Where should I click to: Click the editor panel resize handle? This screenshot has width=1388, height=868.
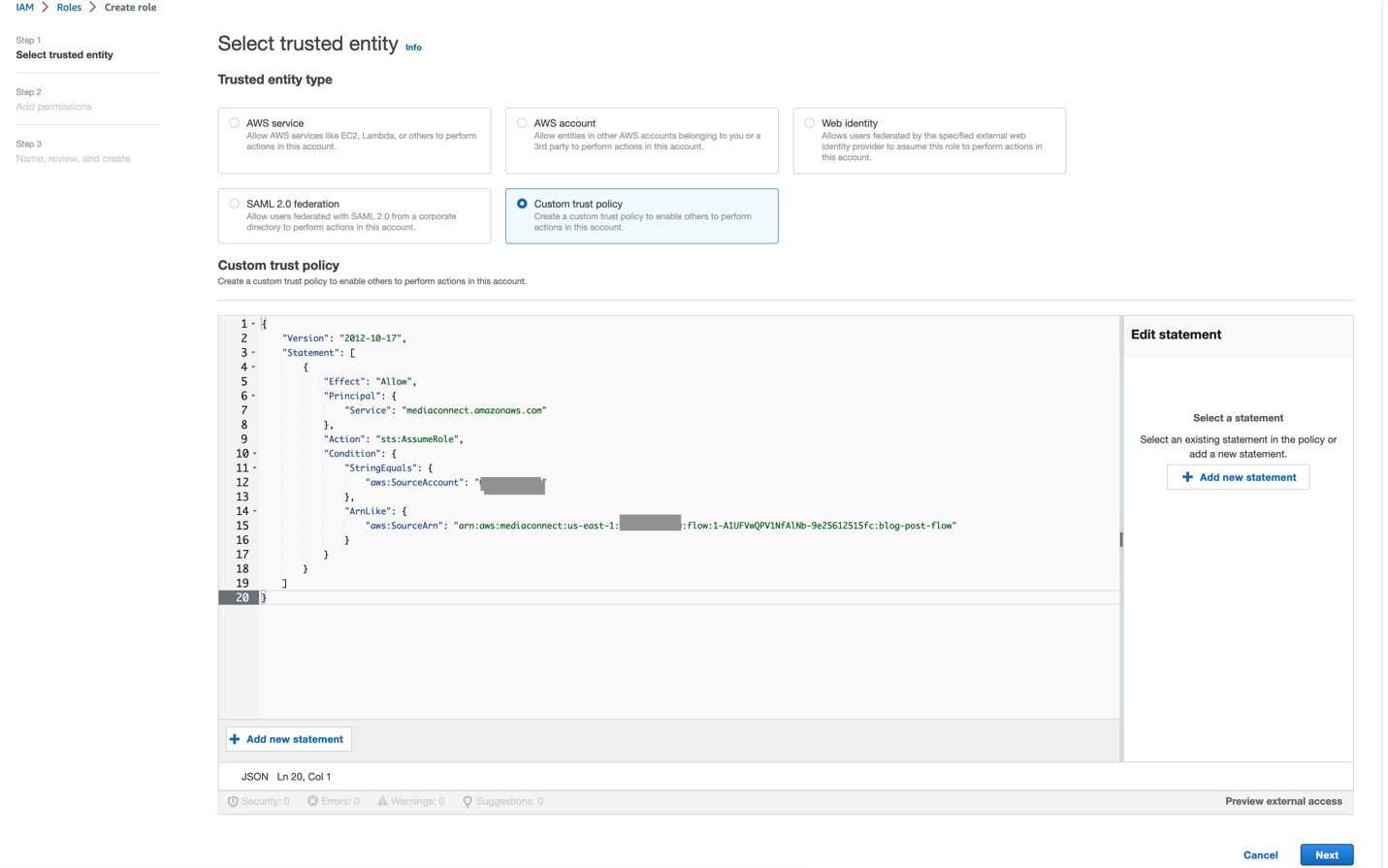(x=1121, y=539)
